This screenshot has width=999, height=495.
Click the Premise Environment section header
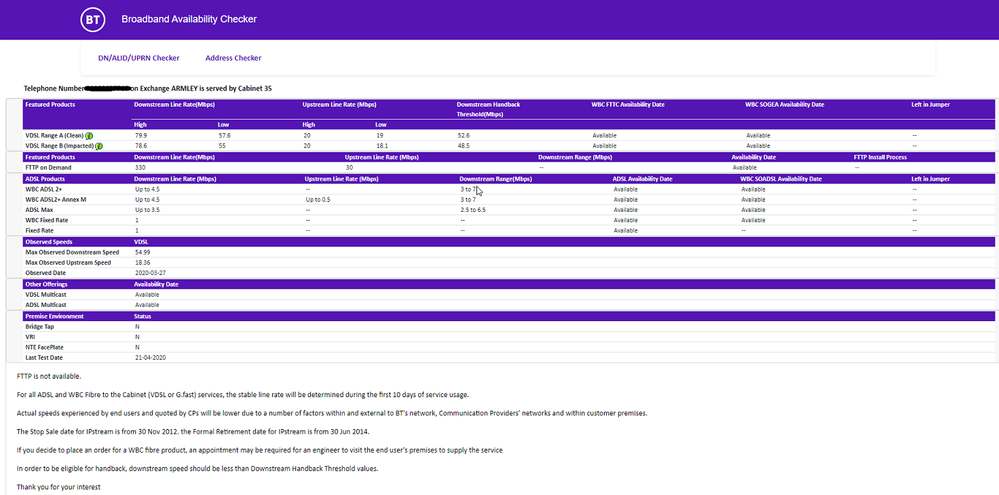point(55,316)
